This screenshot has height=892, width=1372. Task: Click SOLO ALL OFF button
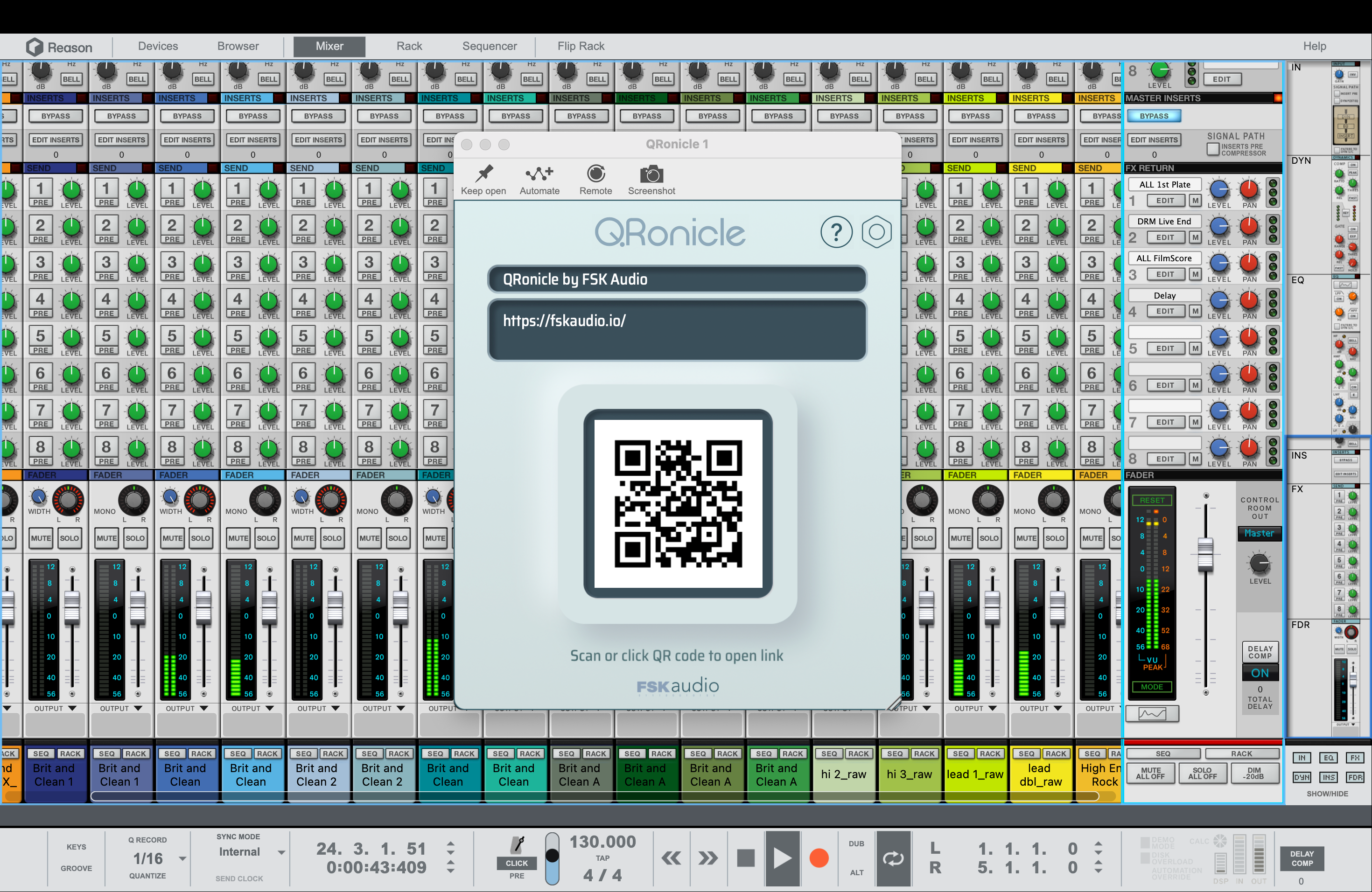pyautogui.click(x=1202, y=774)
